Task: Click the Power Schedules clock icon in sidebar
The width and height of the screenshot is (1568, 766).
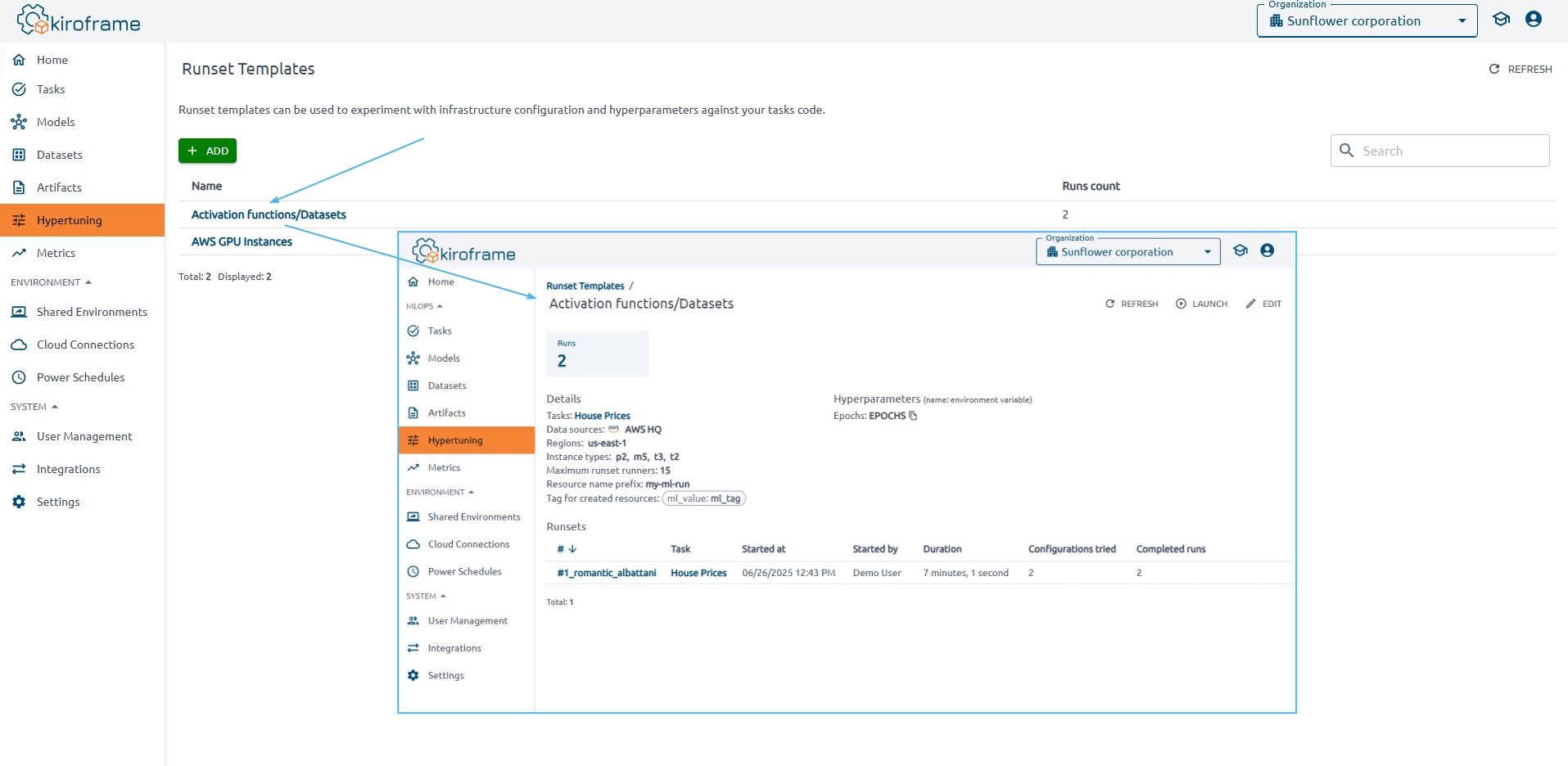Action: pyautogui.click(x=19, y=377)
